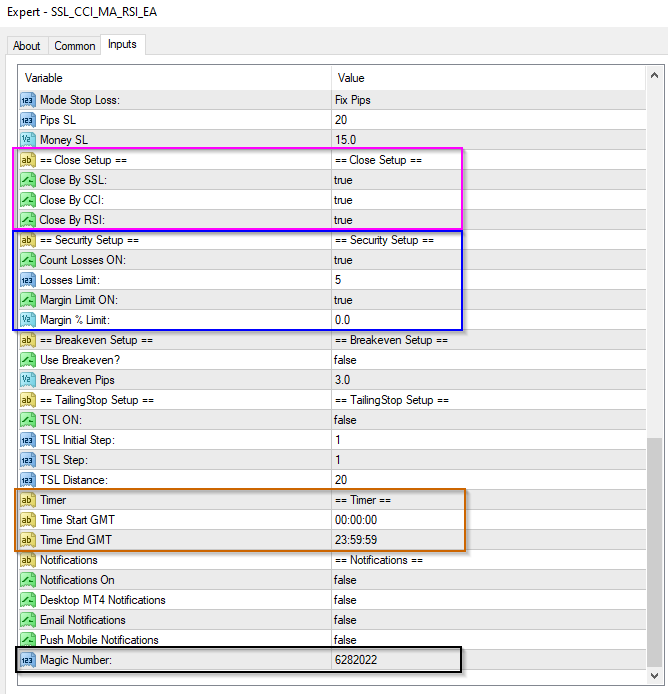Click the Close Setup string icon
Viewport: 668px width, 694px height.
tap(27, 160)
